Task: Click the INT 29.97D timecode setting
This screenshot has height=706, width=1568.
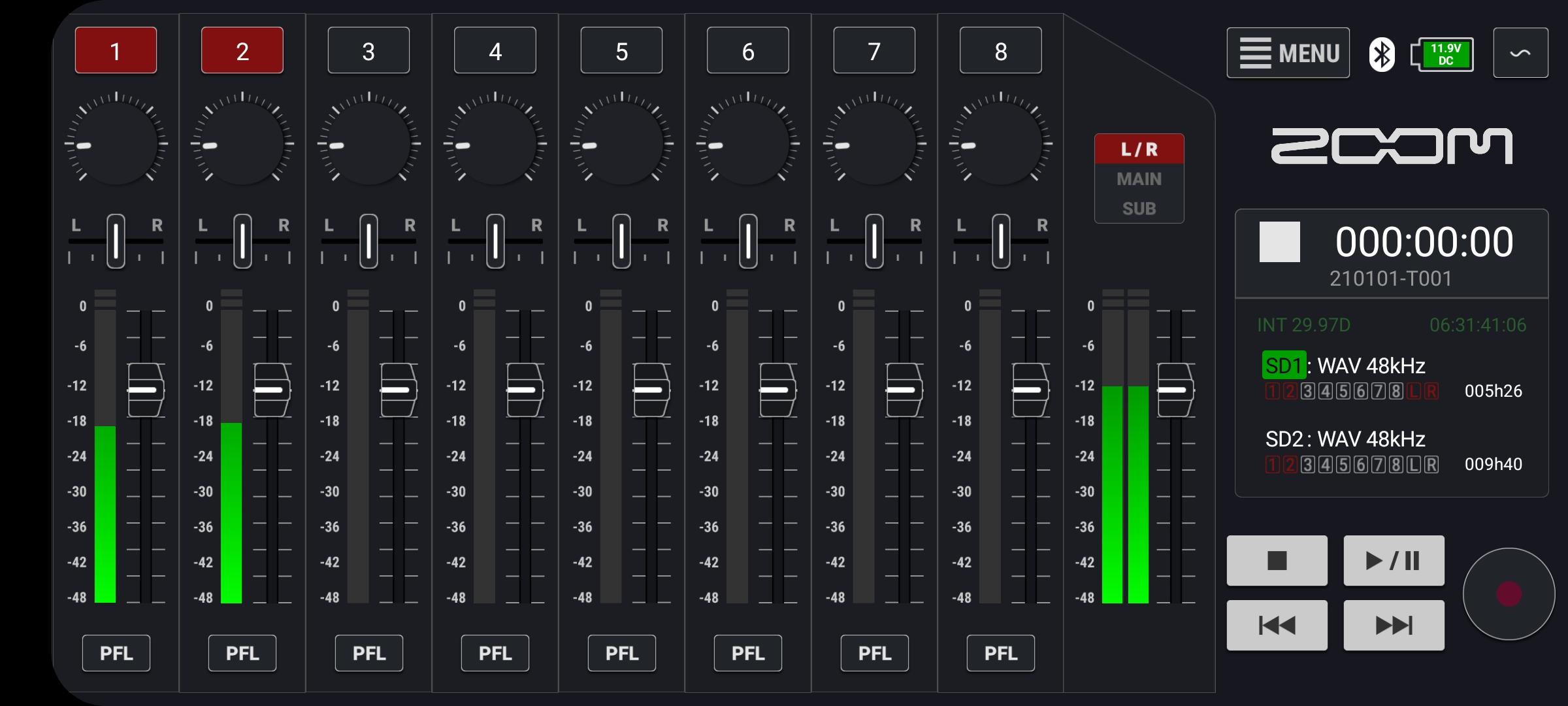Action: (1303, 325)
